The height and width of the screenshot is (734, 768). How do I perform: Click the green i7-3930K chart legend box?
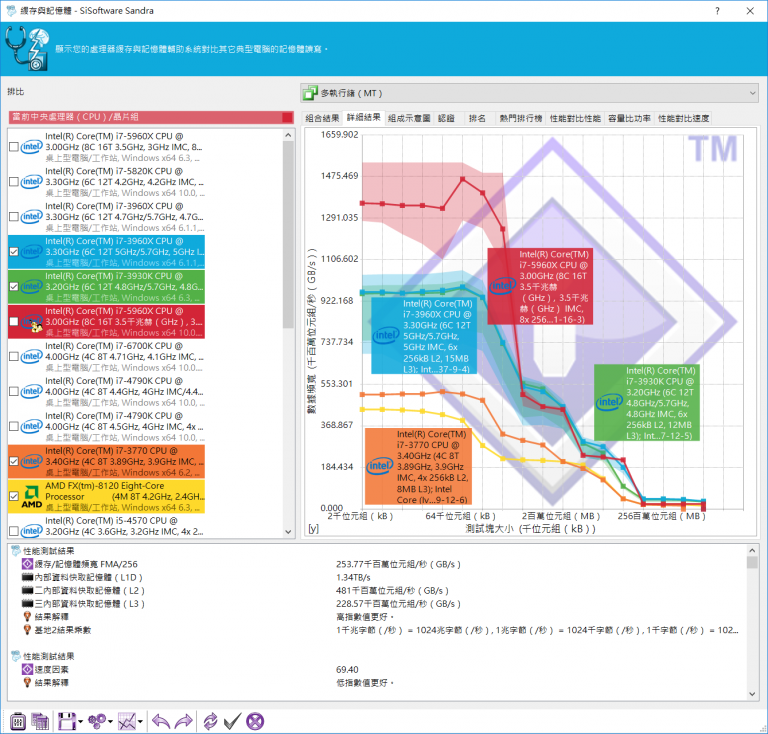point(647,403)
